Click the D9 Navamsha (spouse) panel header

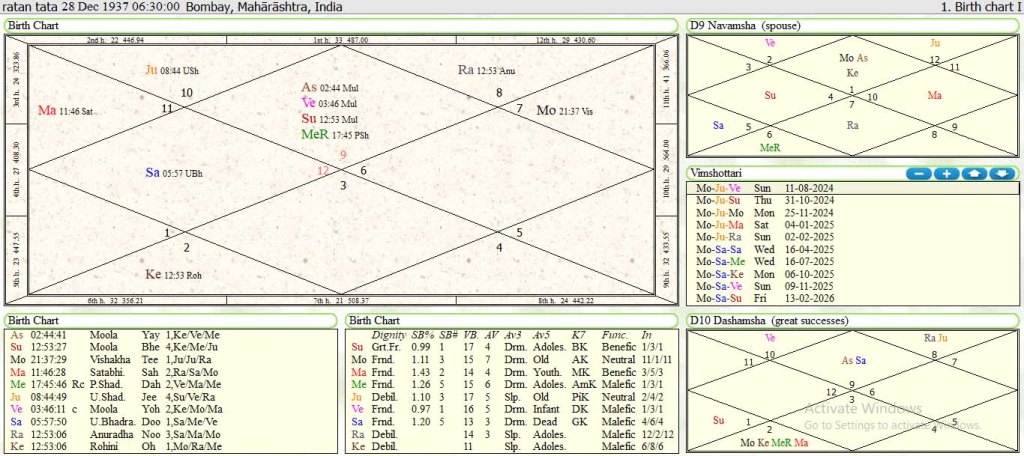(747, 24)
